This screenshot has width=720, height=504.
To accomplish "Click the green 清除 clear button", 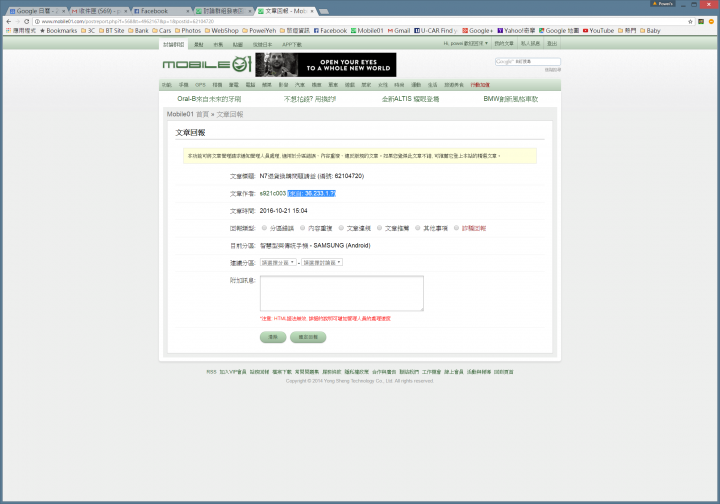I will 273,337.
